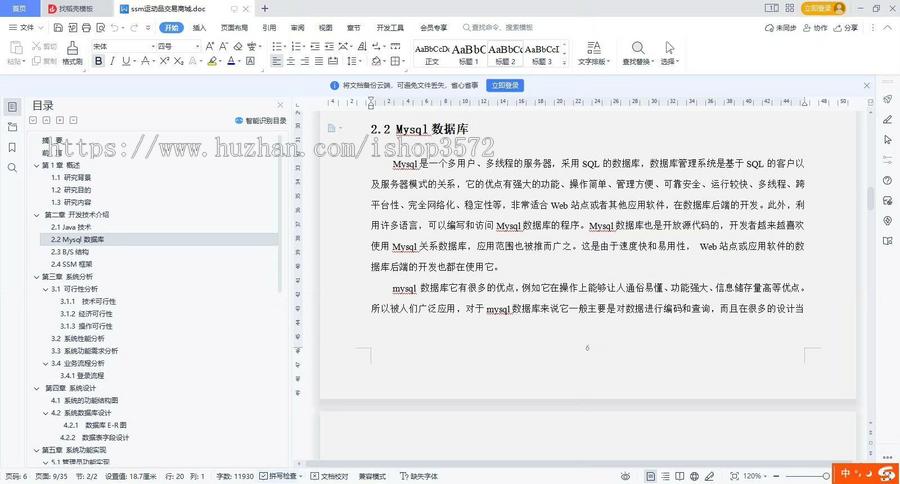Image resolution: width=900 pixels, height=484 pixels.
Task: Toggle Underline formatting
Action: (125, 61)
